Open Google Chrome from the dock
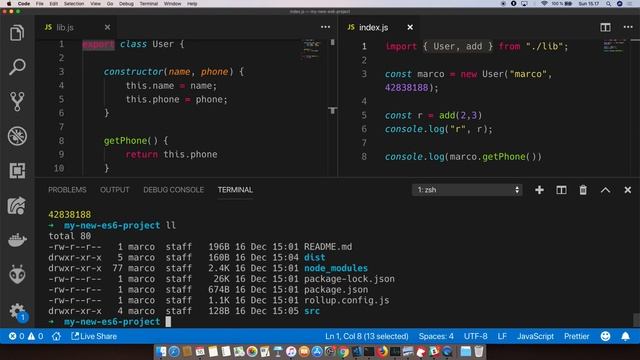The width and height of the screenshot is (640, 360). 343,351
